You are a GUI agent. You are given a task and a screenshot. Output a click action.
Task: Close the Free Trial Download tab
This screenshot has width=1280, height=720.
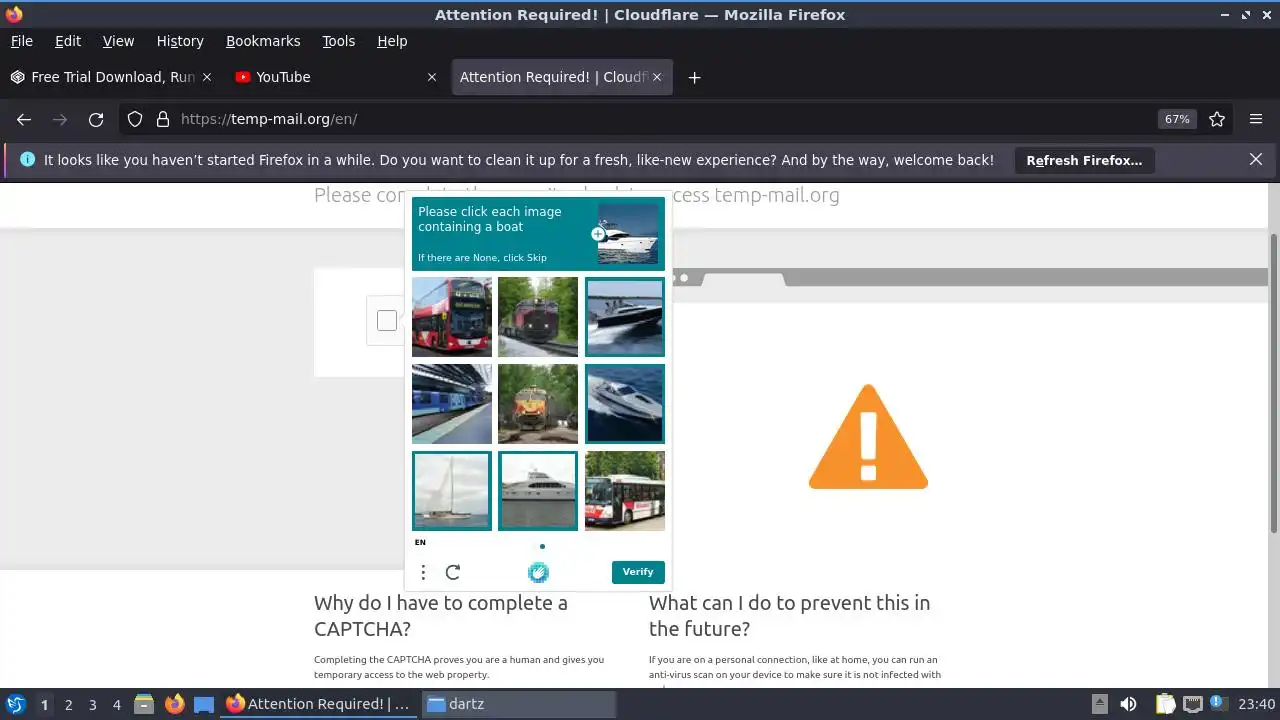(x=207, y=77)
